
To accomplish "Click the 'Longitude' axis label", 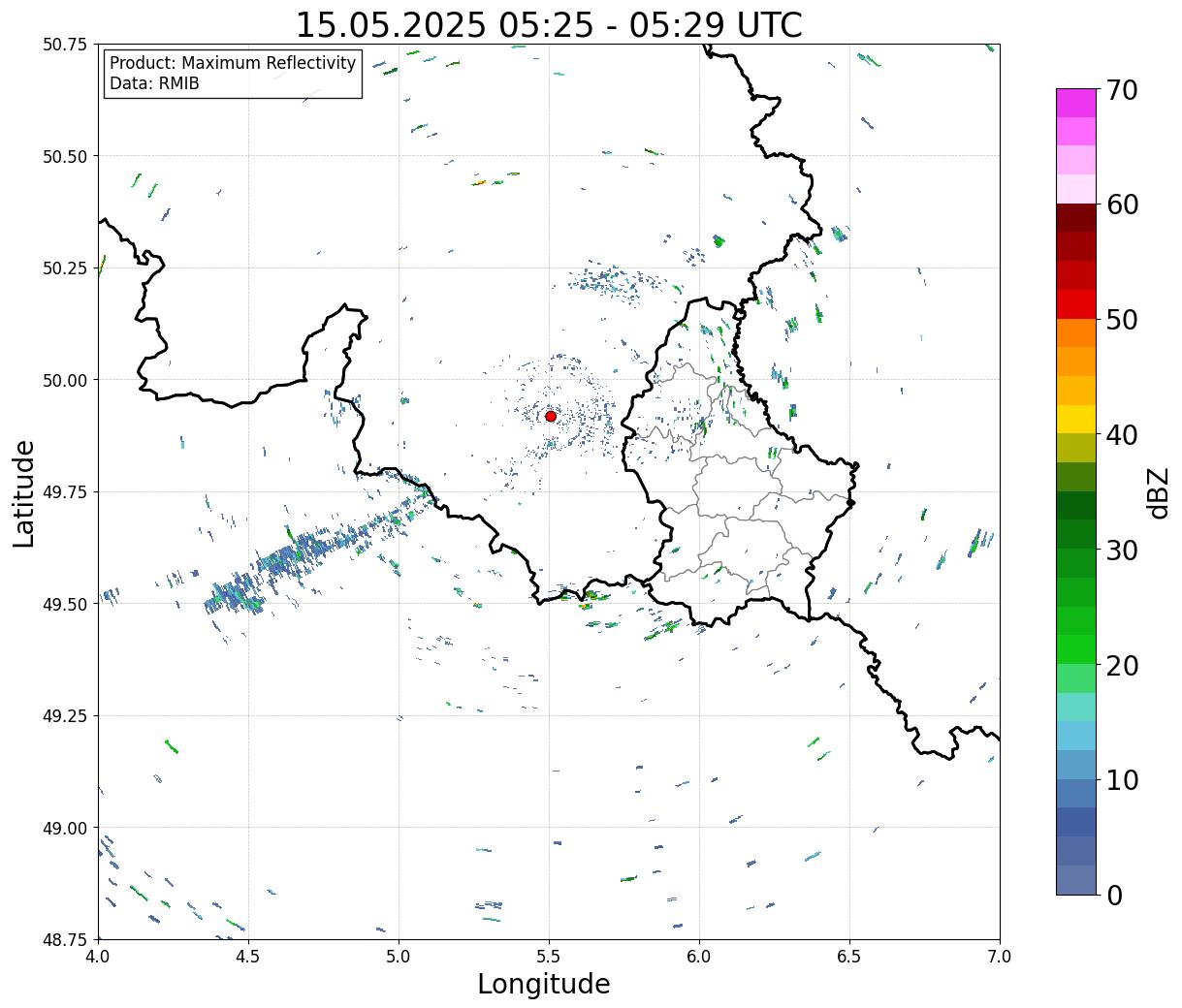I will pos(544,984).
